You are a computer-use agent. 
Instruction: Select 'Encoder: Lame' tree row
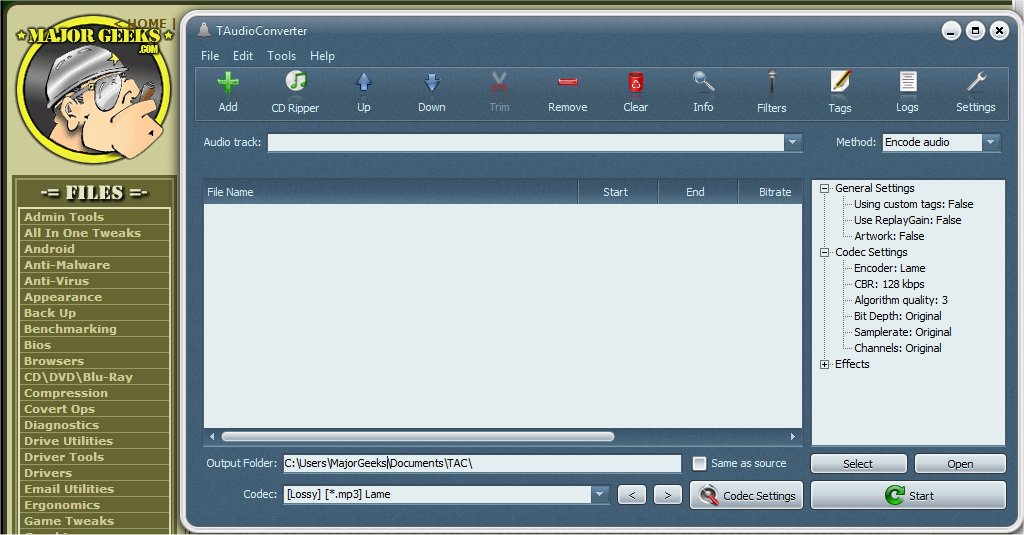coord(889,268)
